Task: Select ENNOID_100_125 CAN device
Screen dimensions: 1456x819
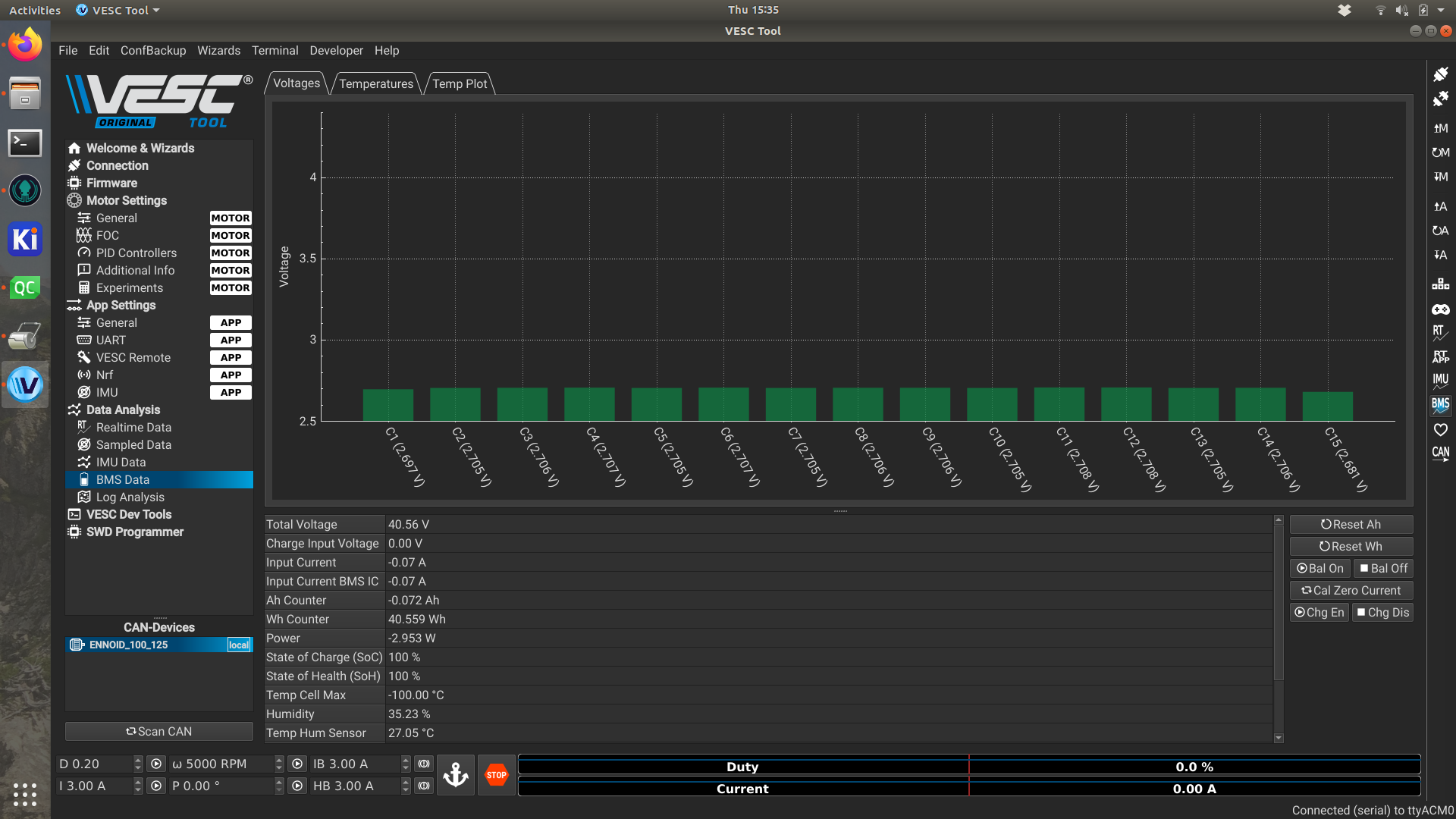Action: click(158, 645)
